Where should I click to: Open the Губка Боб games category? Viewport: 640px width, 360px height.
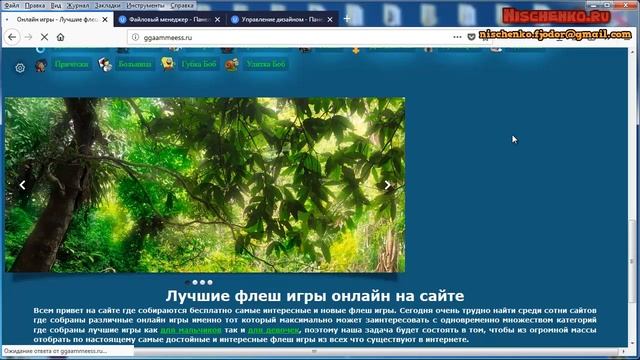coord(199,64)
